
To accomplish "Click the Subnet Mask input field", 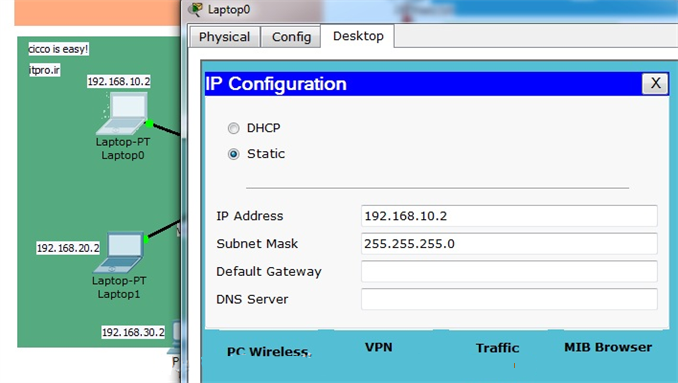I will pyautogui.click(x=509, y=244).
